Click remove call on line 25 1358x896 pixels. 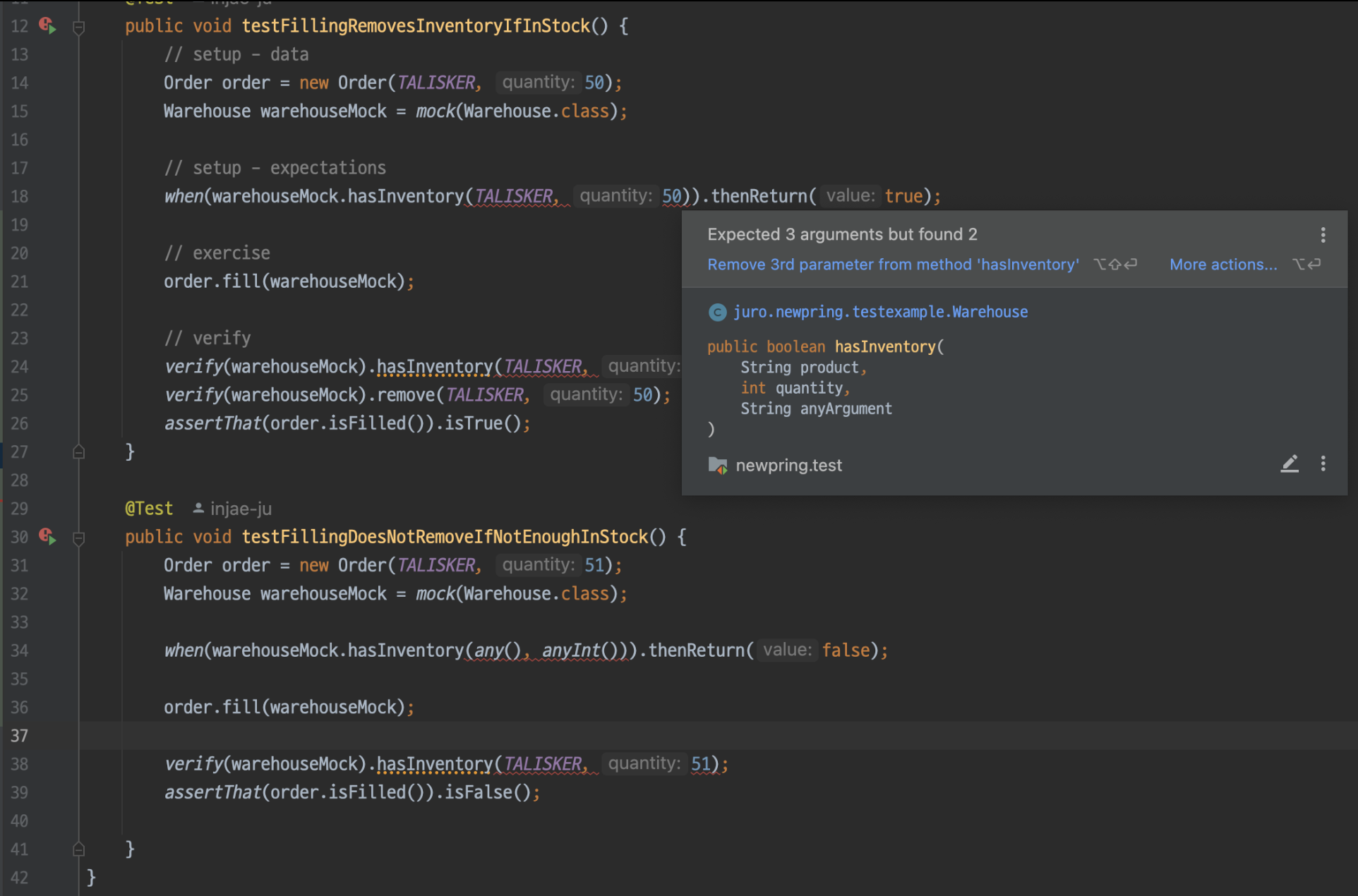(406, 395)
